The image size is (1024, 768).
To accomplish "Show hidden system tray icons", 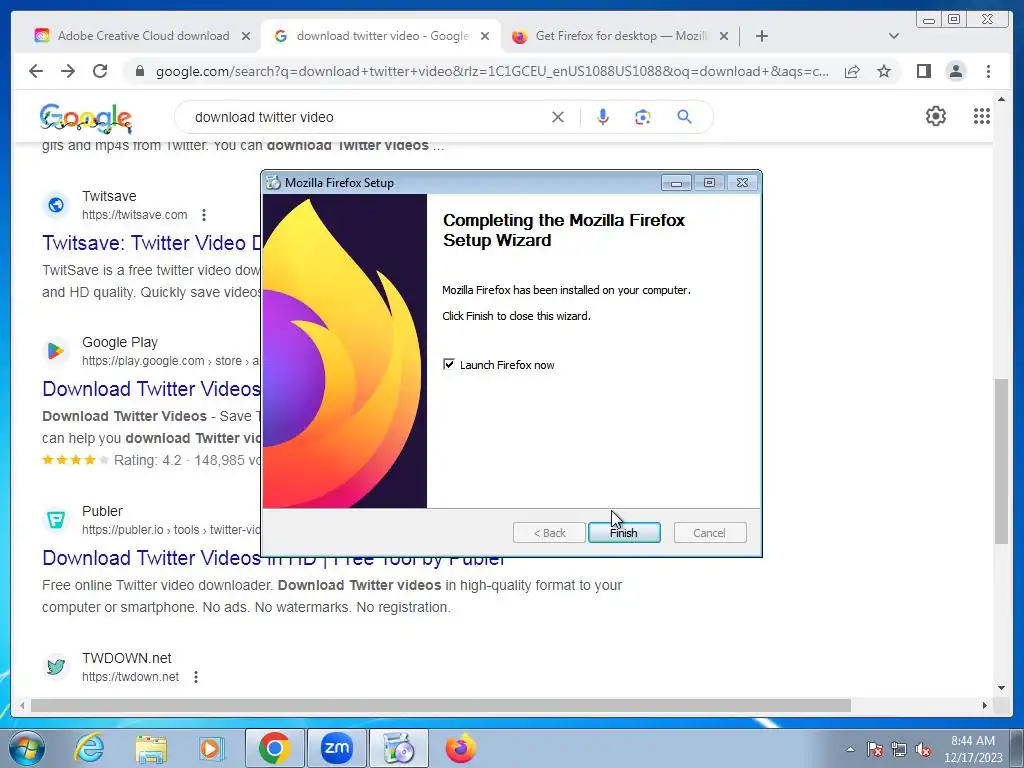I will (x=850, y=749).
